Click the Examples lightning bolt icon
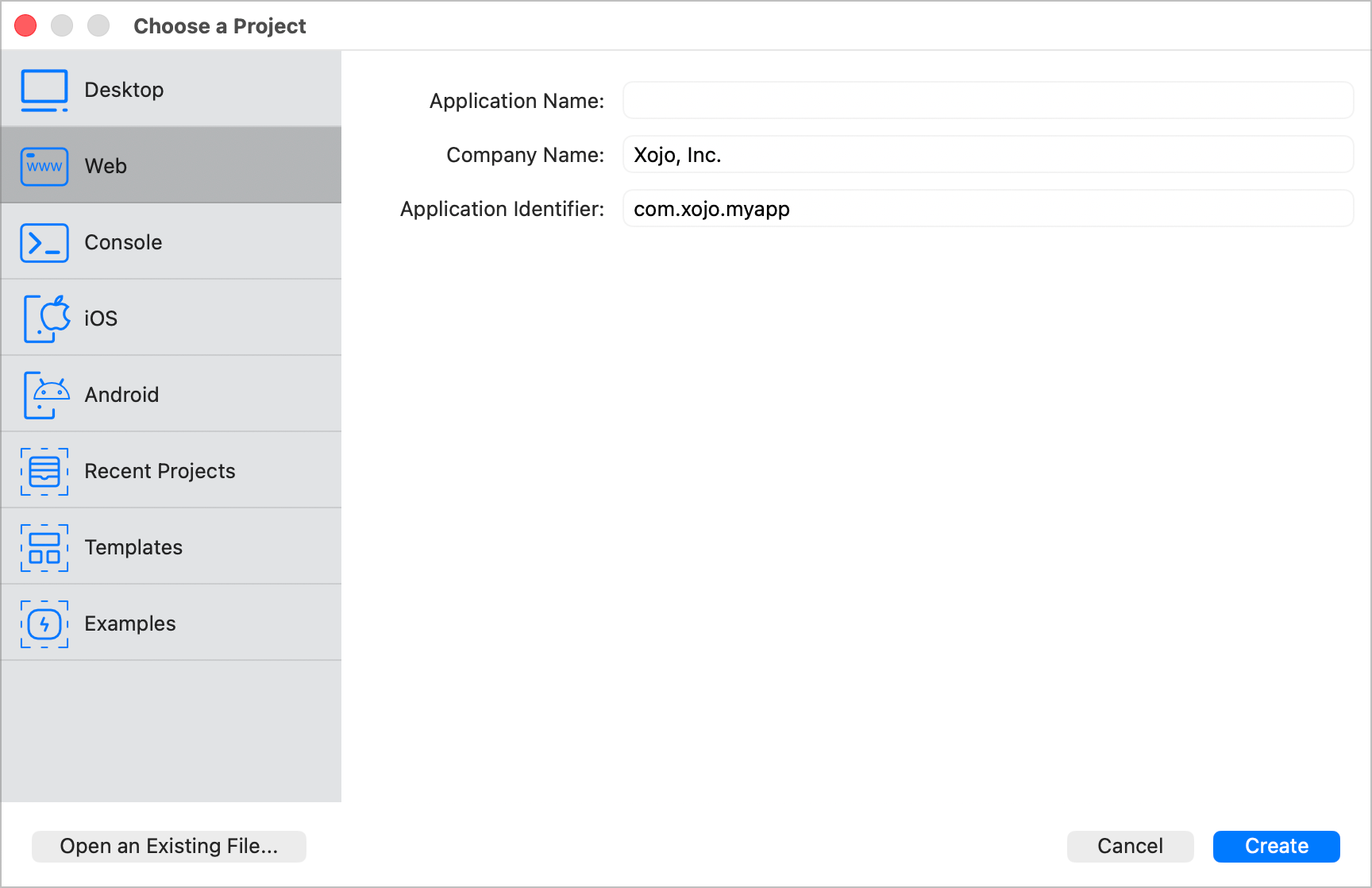The height and width of the screenshot is (888, 1372). click(44, 624)
